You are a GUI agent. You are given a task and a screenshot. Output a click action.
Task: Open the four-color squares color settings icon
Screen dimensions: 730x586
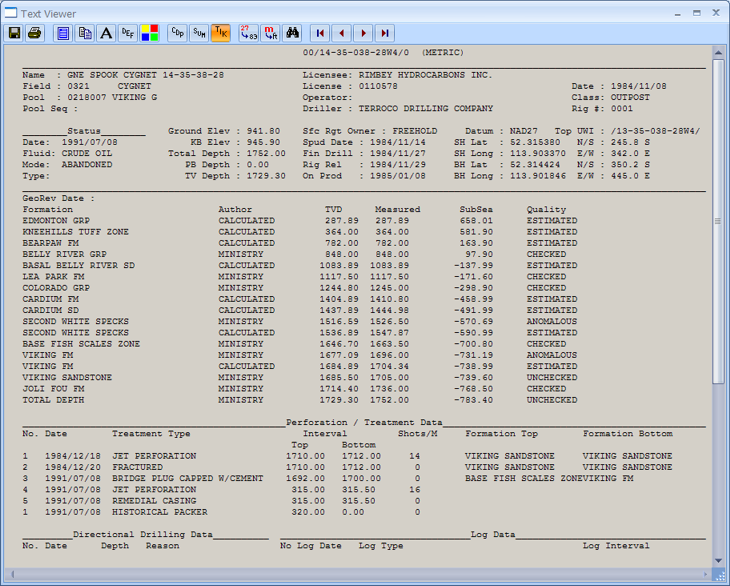149,33
